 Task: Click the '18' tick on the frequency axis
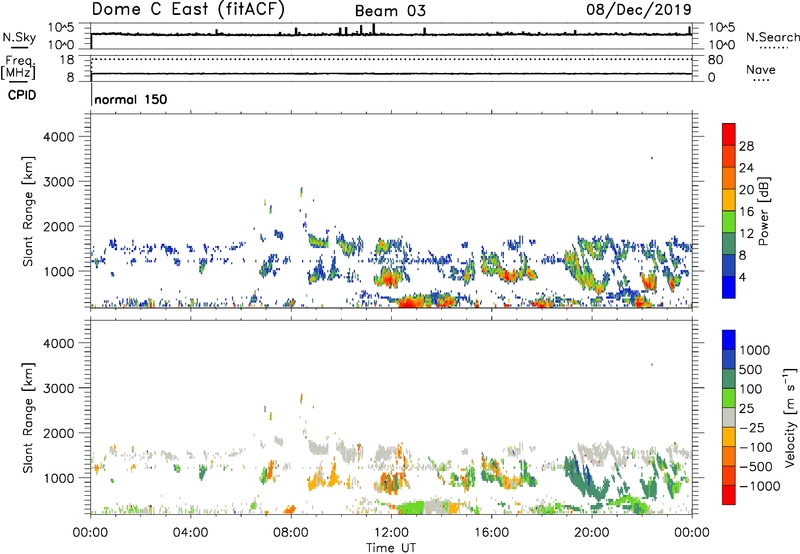point(67,60)
